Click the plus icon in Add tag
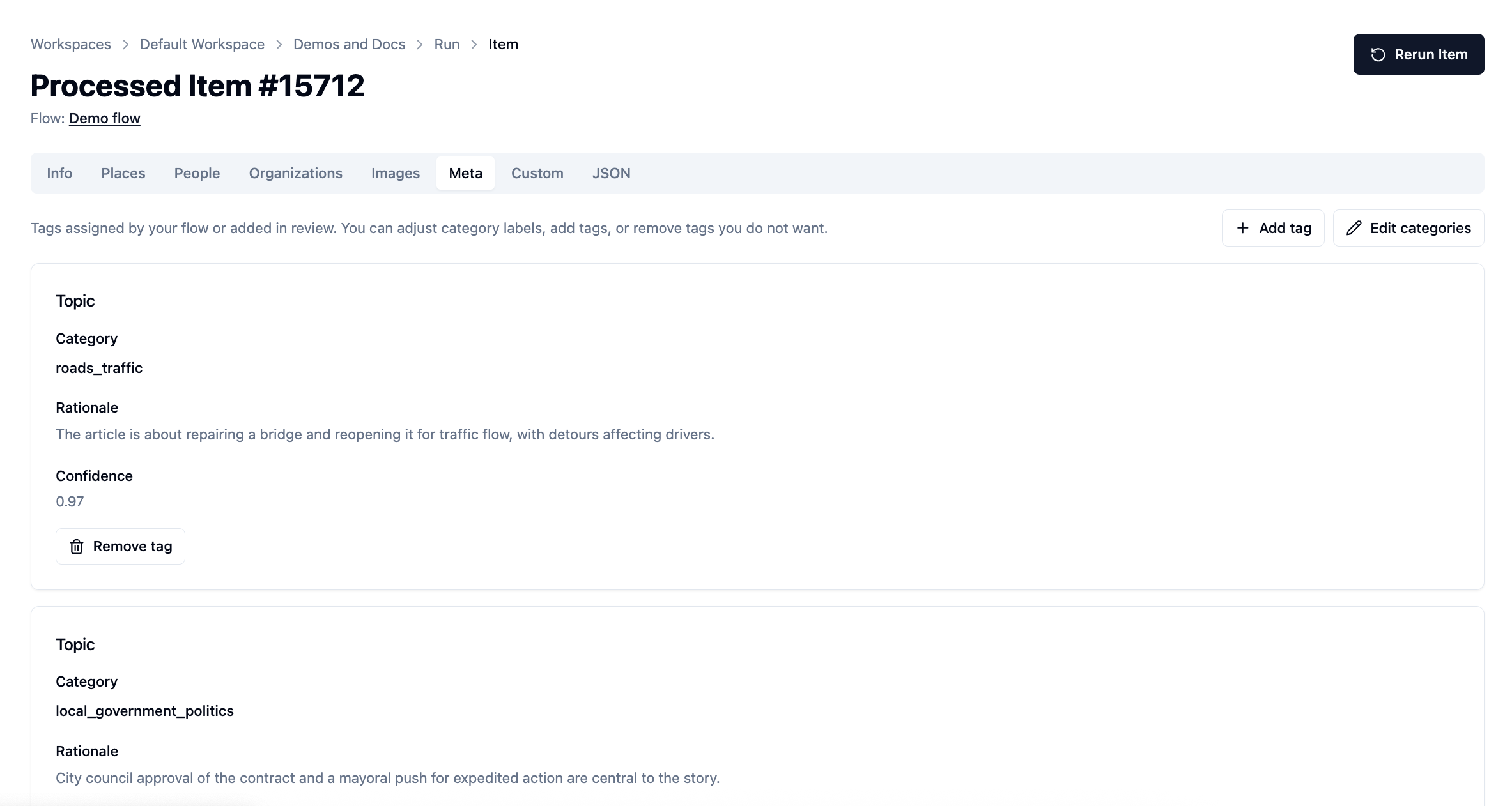 pos(1242,228)
